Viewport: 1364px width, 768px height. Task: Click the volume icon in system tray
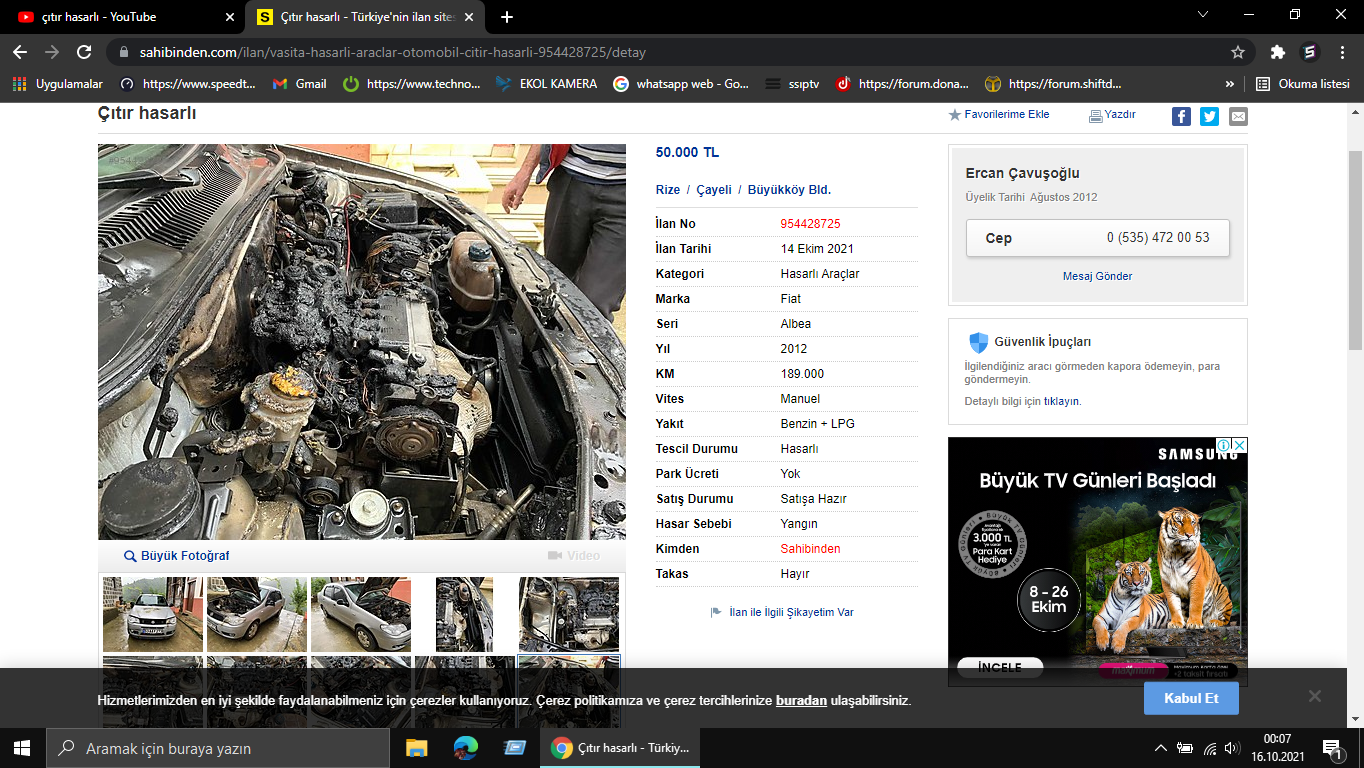1231,748
